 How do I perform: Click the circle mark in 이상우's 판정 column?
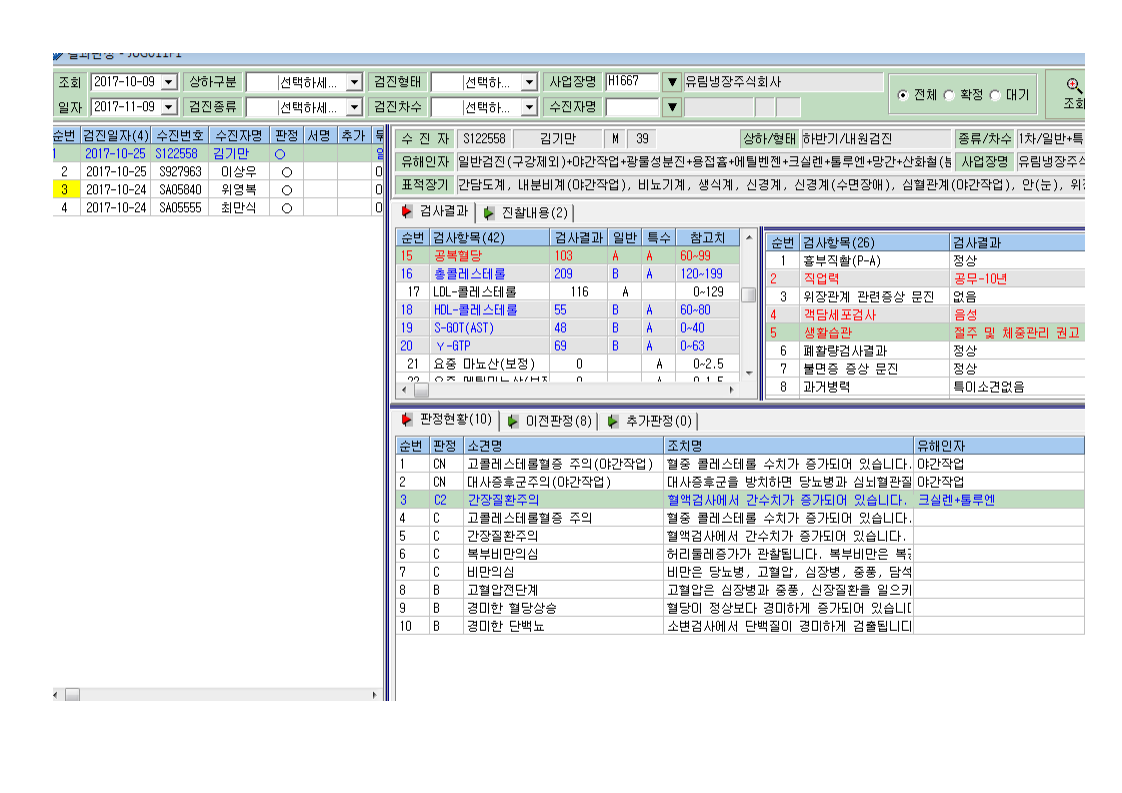287,172
